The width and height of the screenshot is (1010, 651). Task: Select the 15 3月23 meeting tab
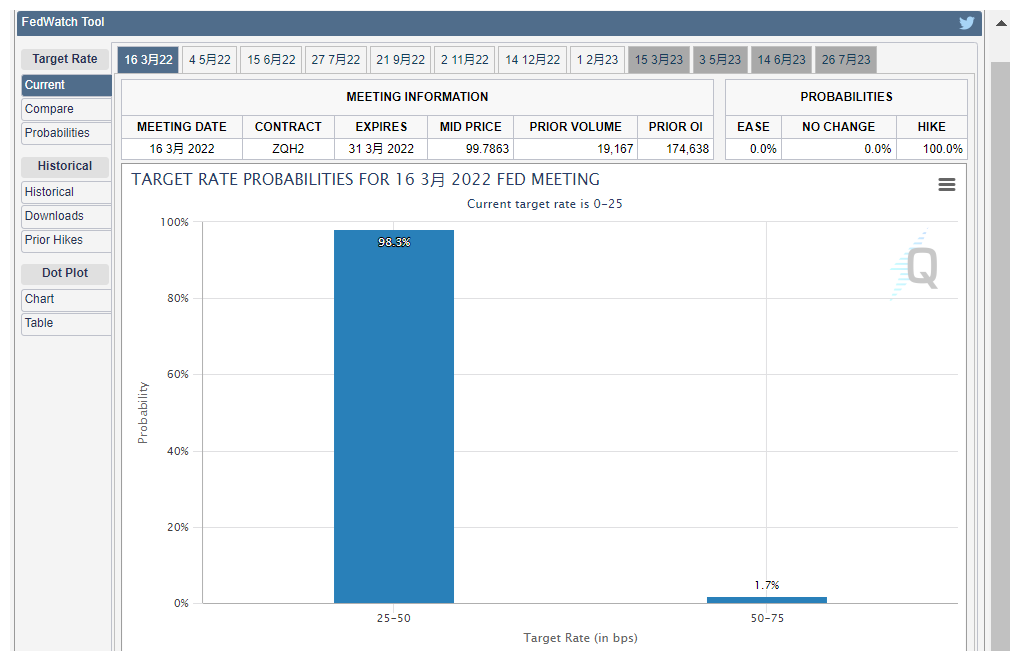[x=658, y=60]
